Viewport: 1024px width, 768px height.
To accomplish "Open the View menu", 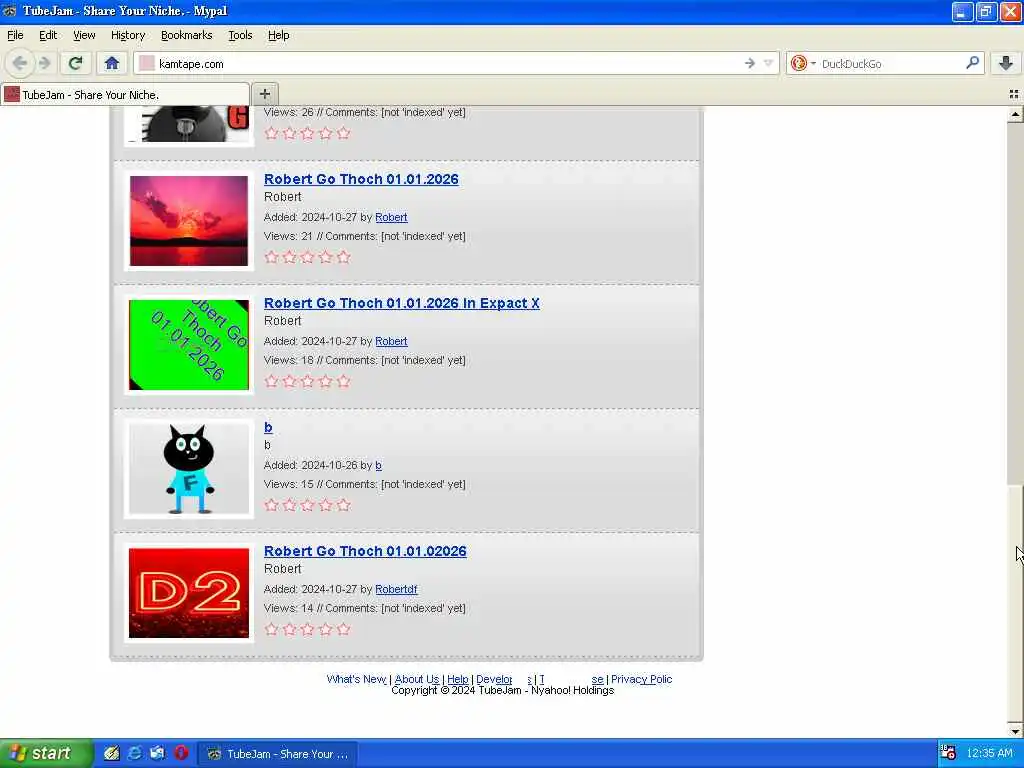I will (84, 35).
